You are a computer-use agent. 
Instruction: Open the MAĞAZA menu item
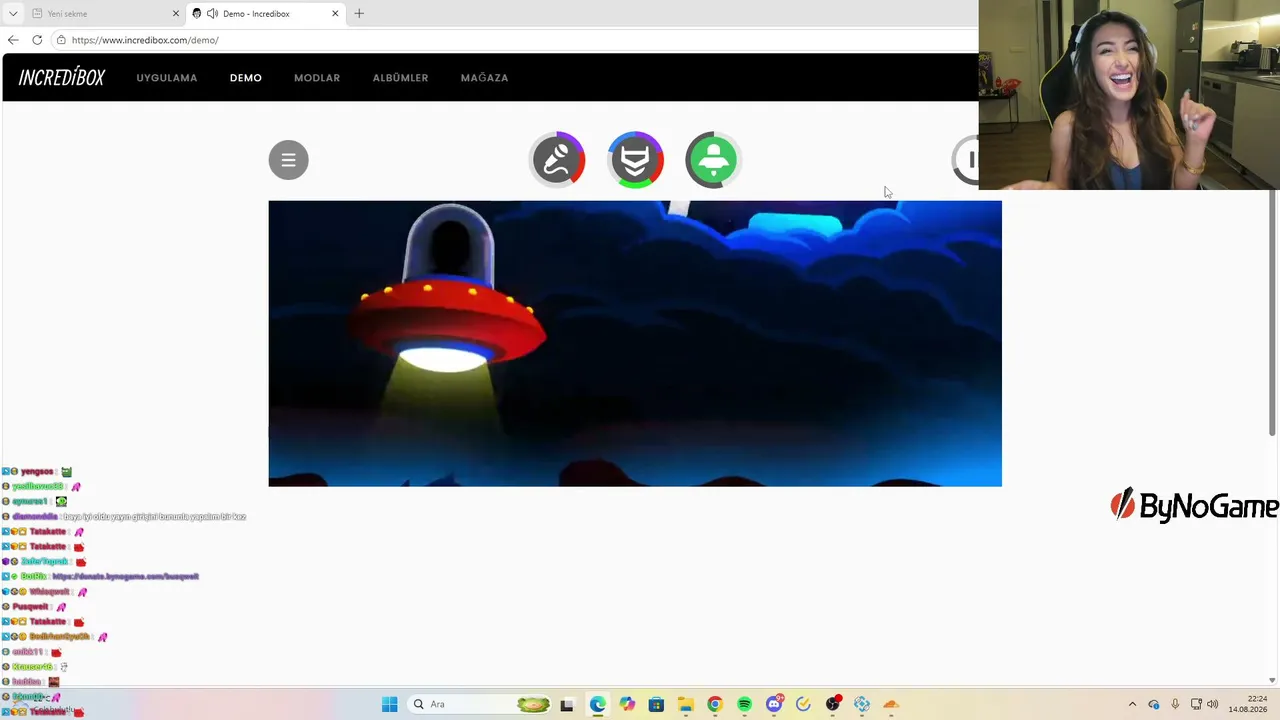tap(484, 78)
